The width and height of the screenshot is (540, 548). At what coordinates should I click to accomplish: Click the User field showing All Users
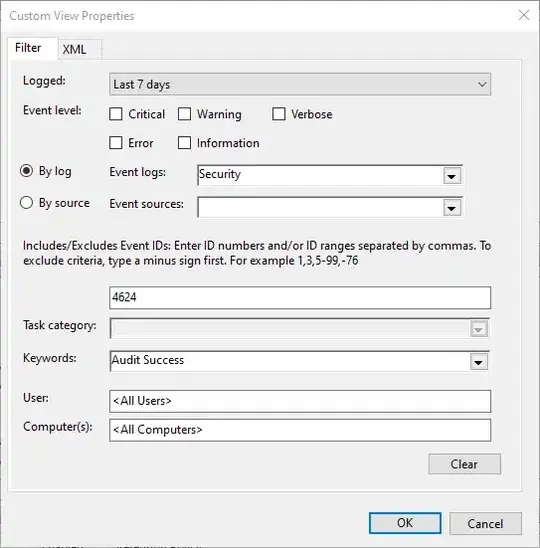tap(300, 401)
